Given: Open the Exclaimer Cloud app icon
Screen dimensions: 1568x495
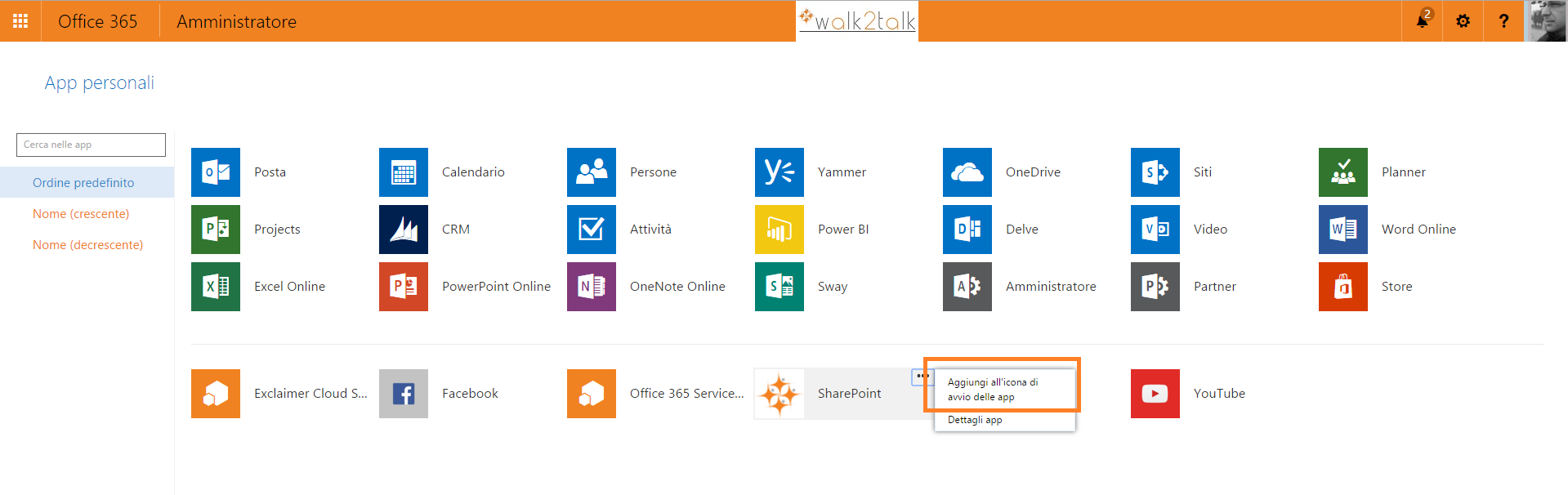Looking at the screenshot, I should [216, 394].
